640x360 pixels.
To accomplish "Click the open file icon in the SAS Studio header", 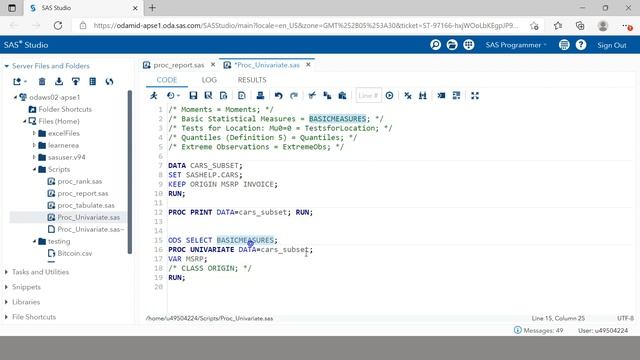I will point(452,45).
